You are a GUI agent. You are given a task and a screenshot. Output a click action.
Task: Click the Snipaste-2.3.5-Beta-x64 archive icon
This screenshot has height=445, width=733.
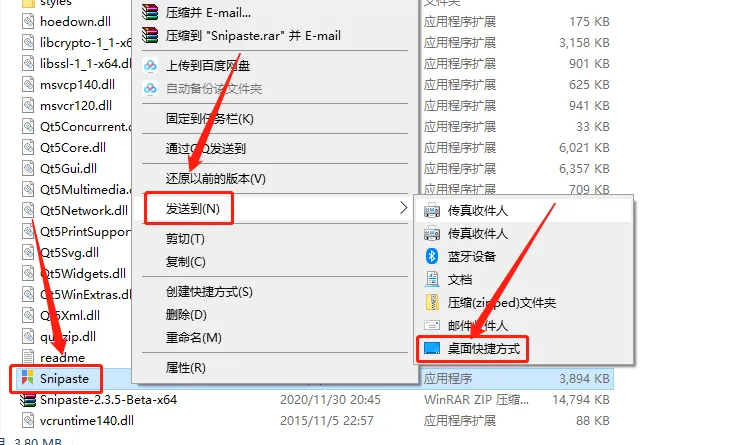[28, 400]
